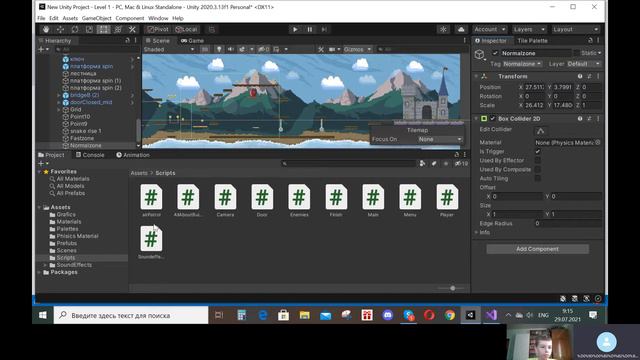
Task: Click Search by Type icon in Project
Action: [x=422, y=164]
